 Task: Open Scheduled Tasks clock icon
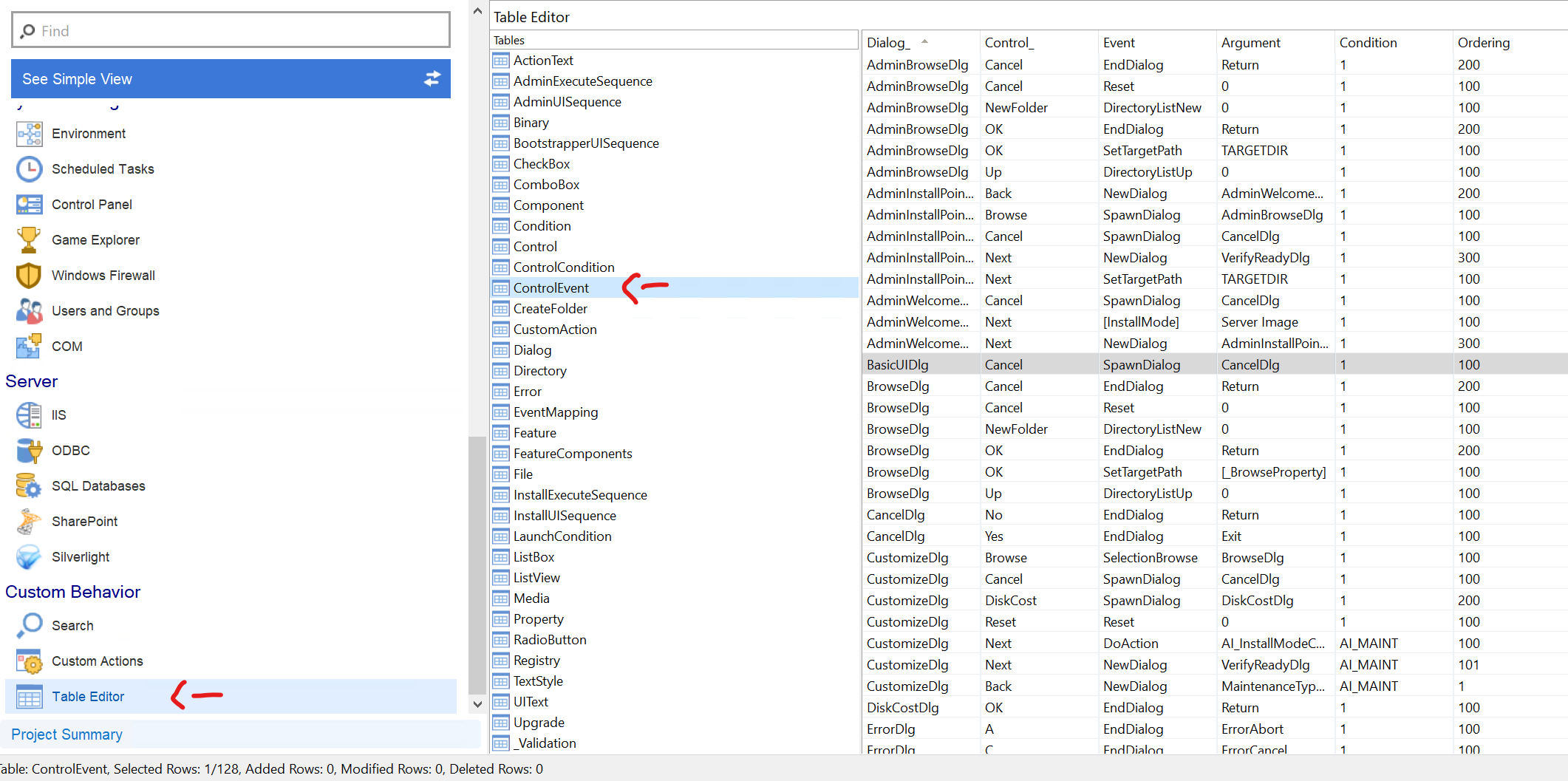29,169
